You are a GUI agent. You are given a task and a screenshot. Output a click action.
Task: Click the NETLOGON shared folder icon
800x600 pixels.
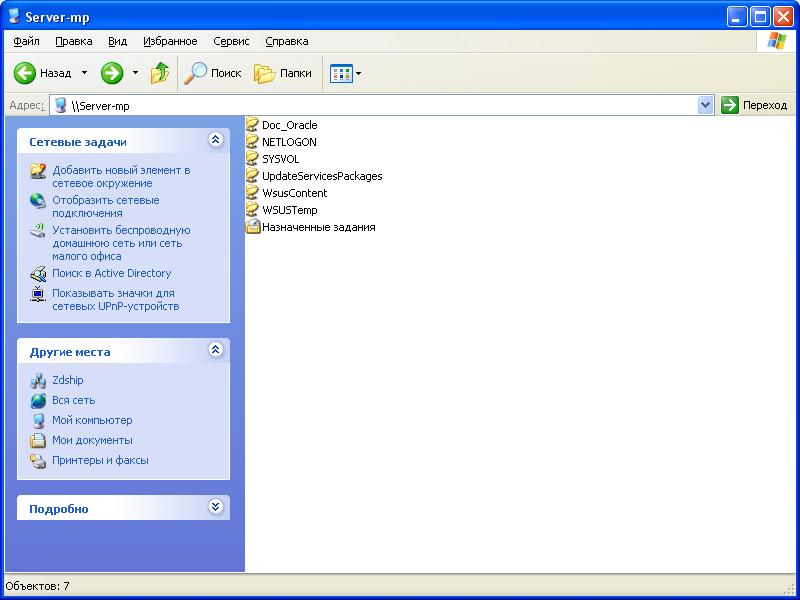click(x=253, y=141)
